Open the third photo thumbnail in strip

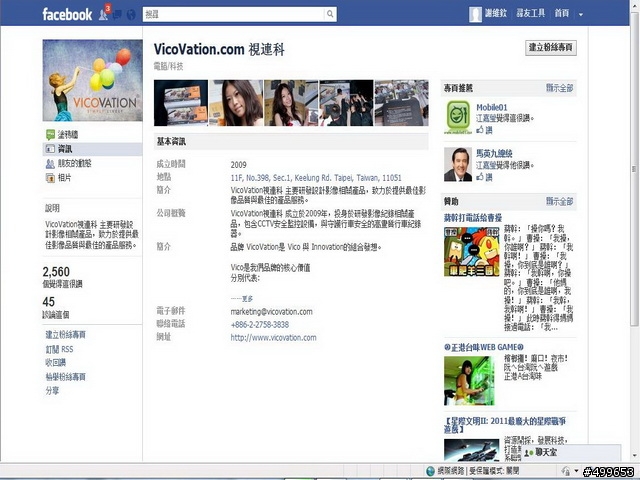click(x=291, y=103)
